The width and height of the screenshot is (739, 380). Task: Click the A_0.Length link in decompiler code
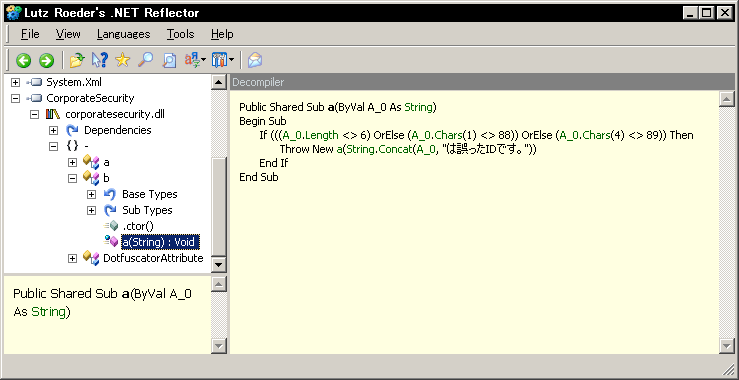pyautogui.click(x=311, y=135)
